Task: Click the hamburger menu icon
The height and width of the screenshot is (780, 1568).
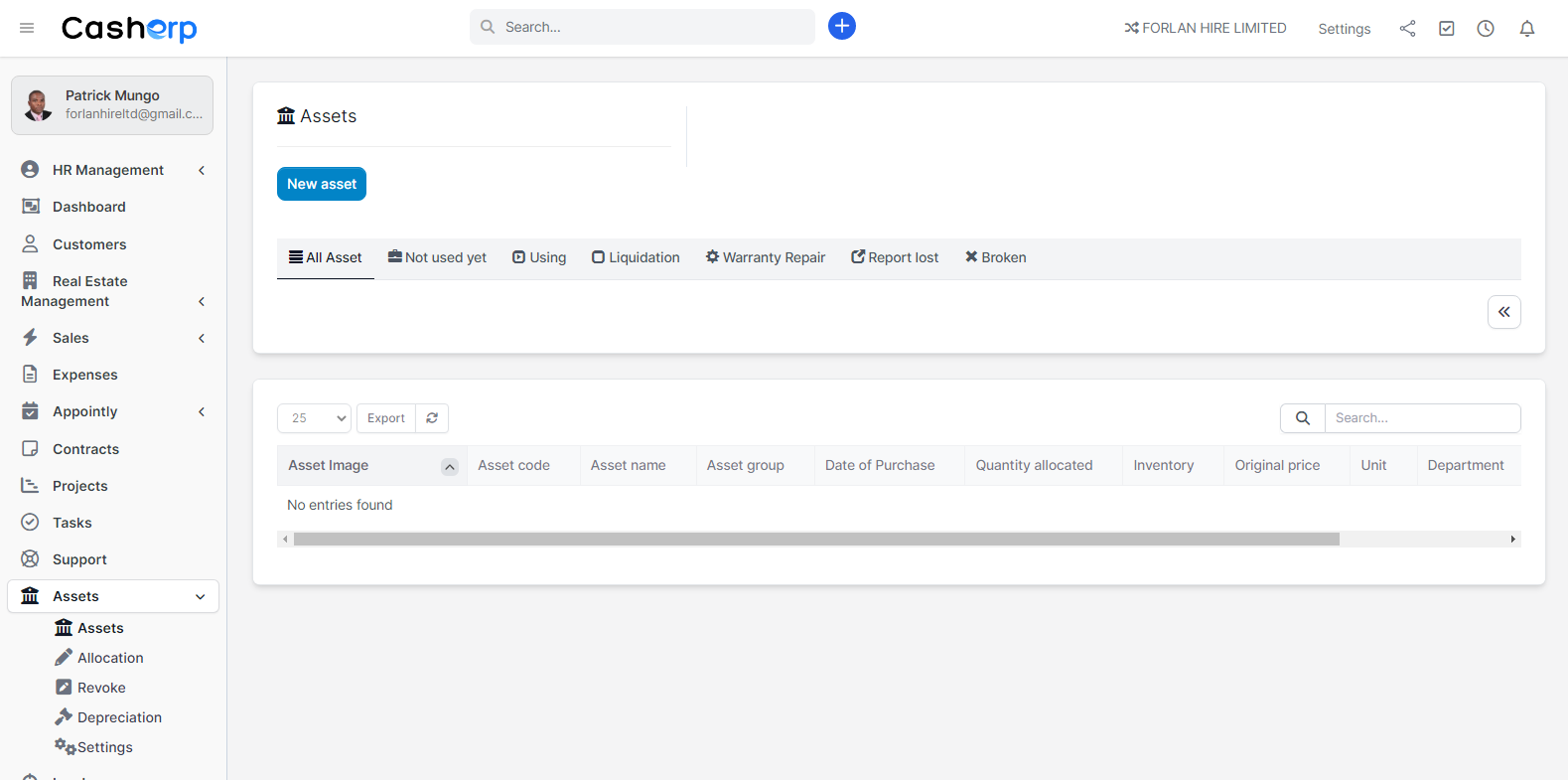Action: click(27, 29)
